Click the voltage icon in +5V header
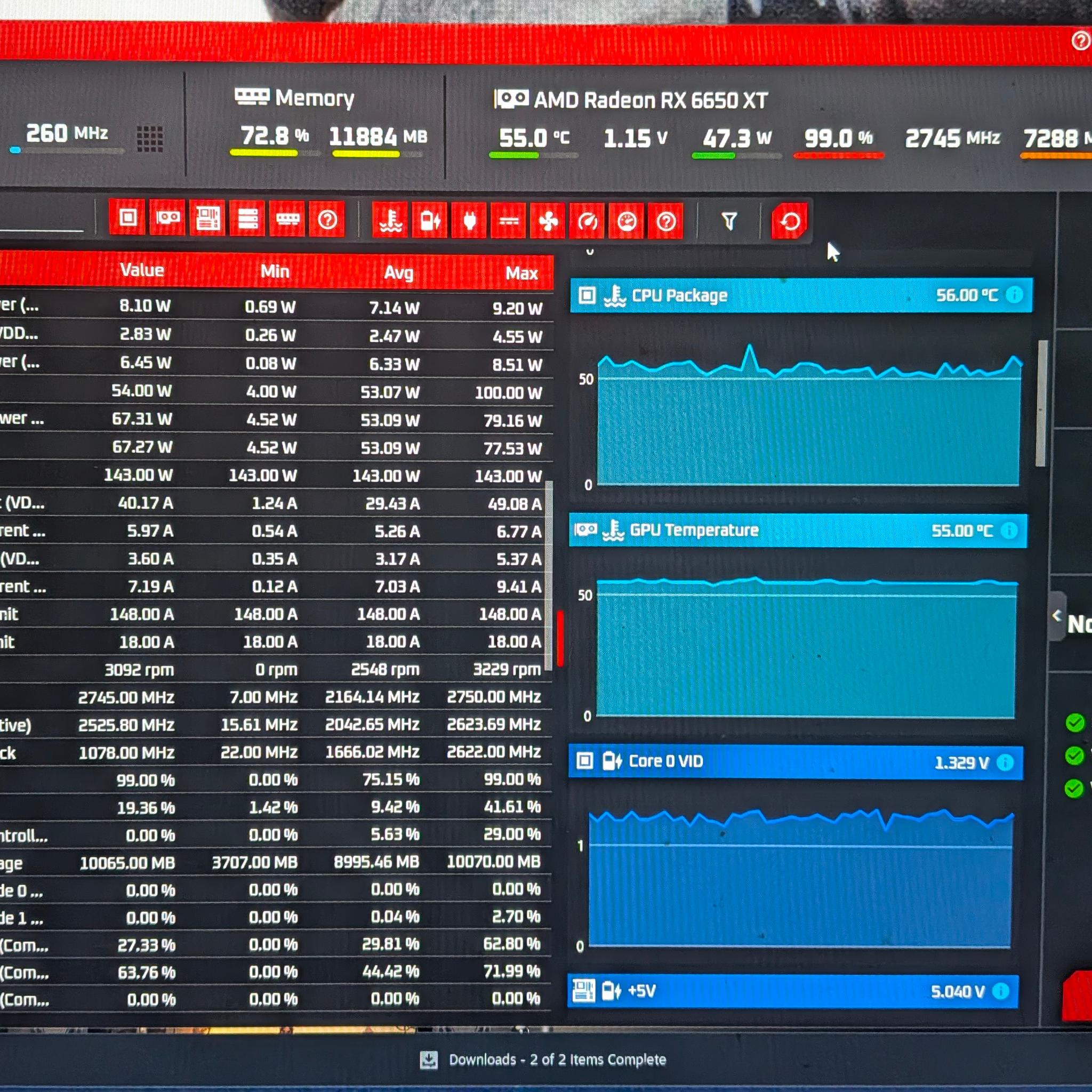 click(x=611, y=991)
